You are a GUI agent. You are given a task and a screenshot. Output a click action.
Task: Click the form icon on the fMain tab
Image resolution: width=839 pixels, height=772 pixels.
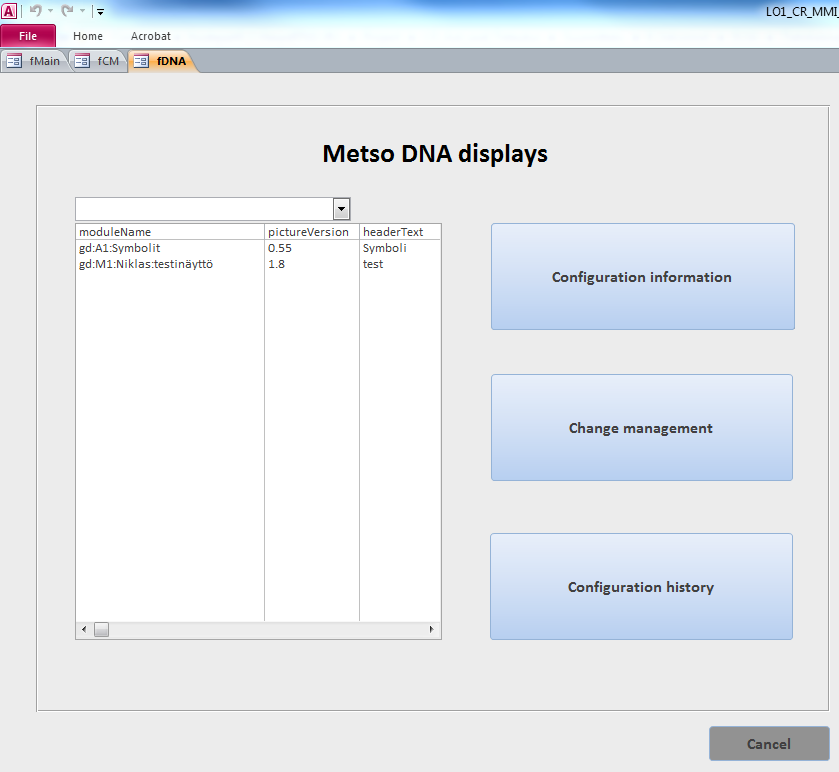pos(14,61)
